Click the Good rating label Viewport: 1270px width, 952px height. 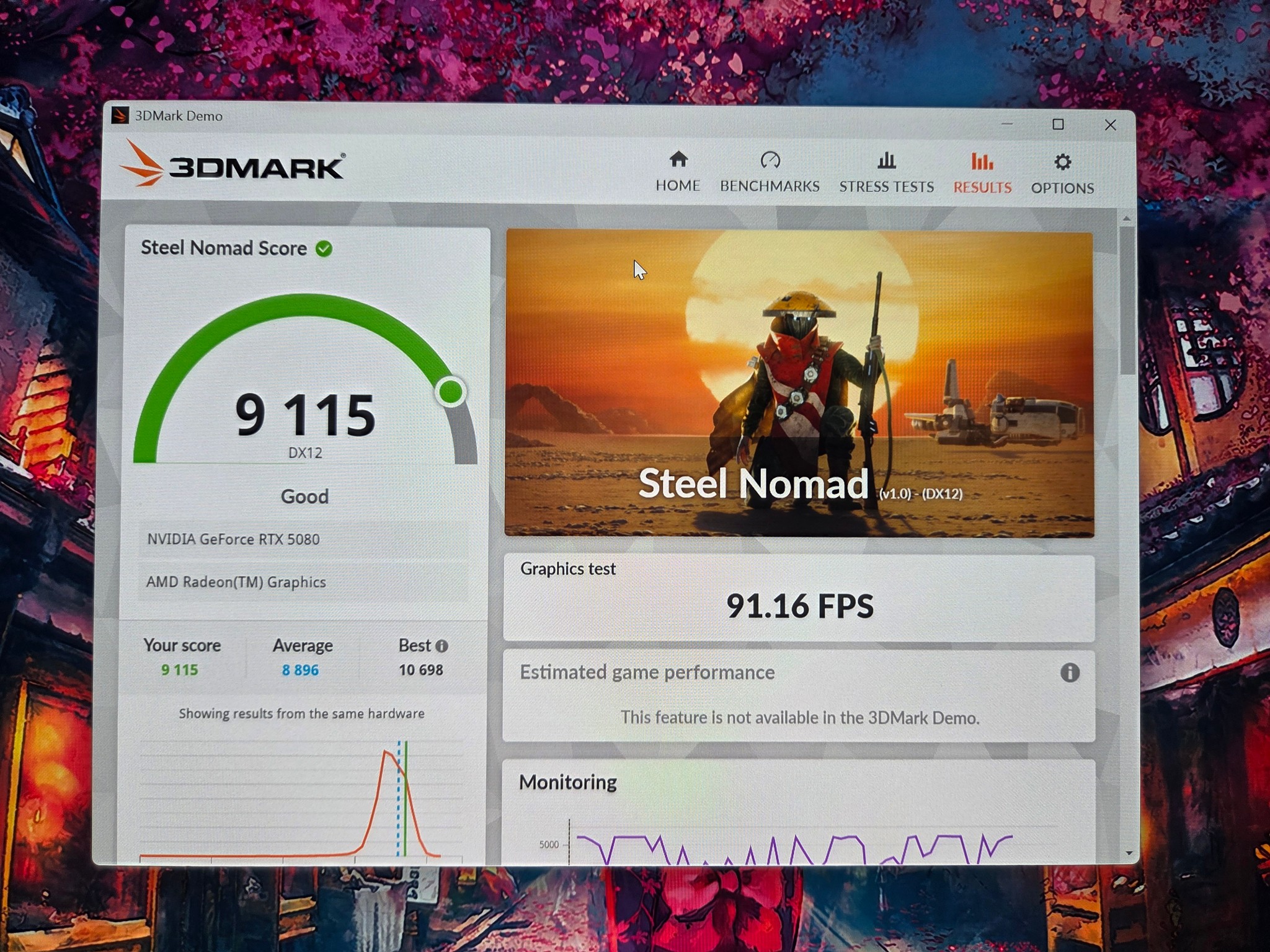click(x=304, y=496)
